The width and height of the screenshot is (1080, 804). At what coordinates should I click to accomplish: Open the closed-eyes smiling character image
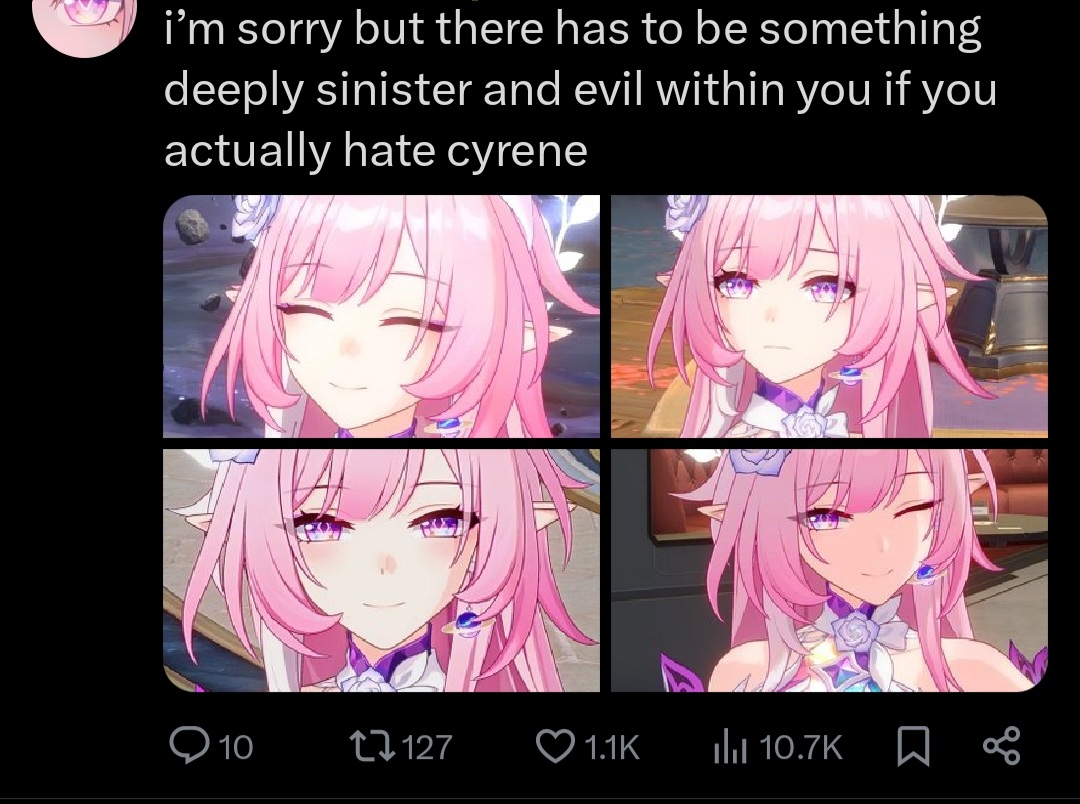point(381,316)
